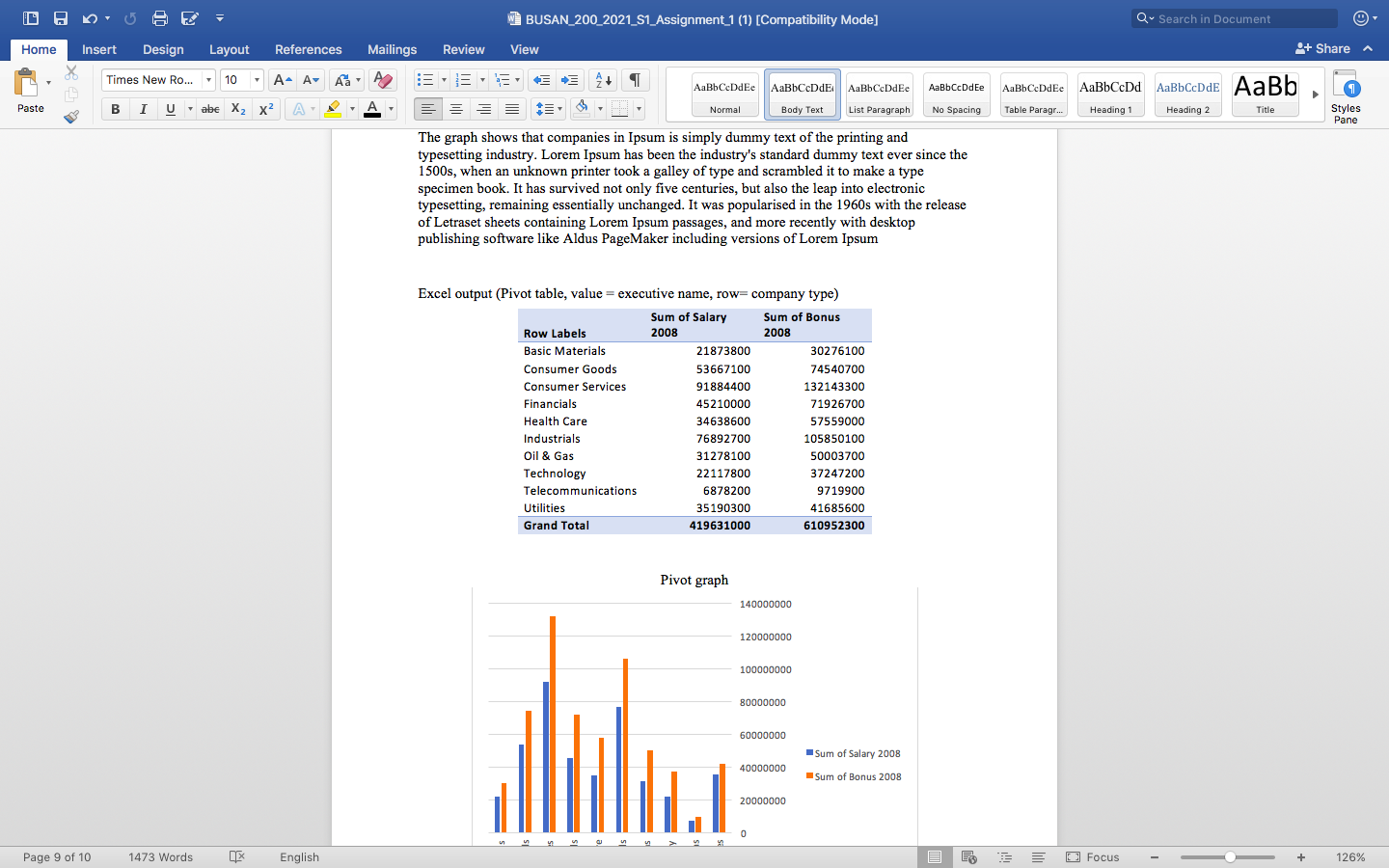This screenshot has height=868, width=1389.
Task: Switch to the References tab
Action: [308, 49]
